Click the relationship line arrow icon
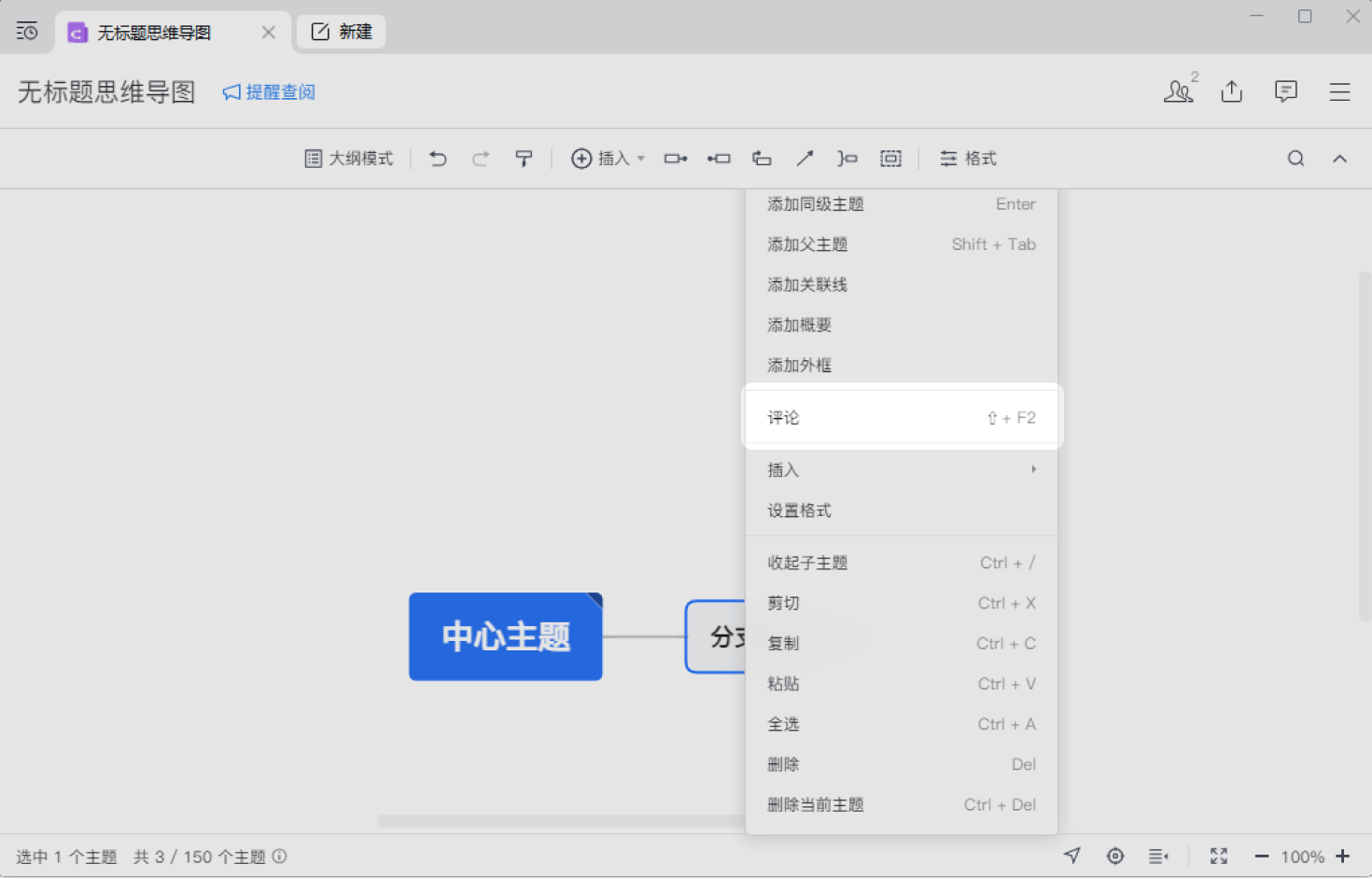This screenshot has height=878, width=1372. [805, 159]
